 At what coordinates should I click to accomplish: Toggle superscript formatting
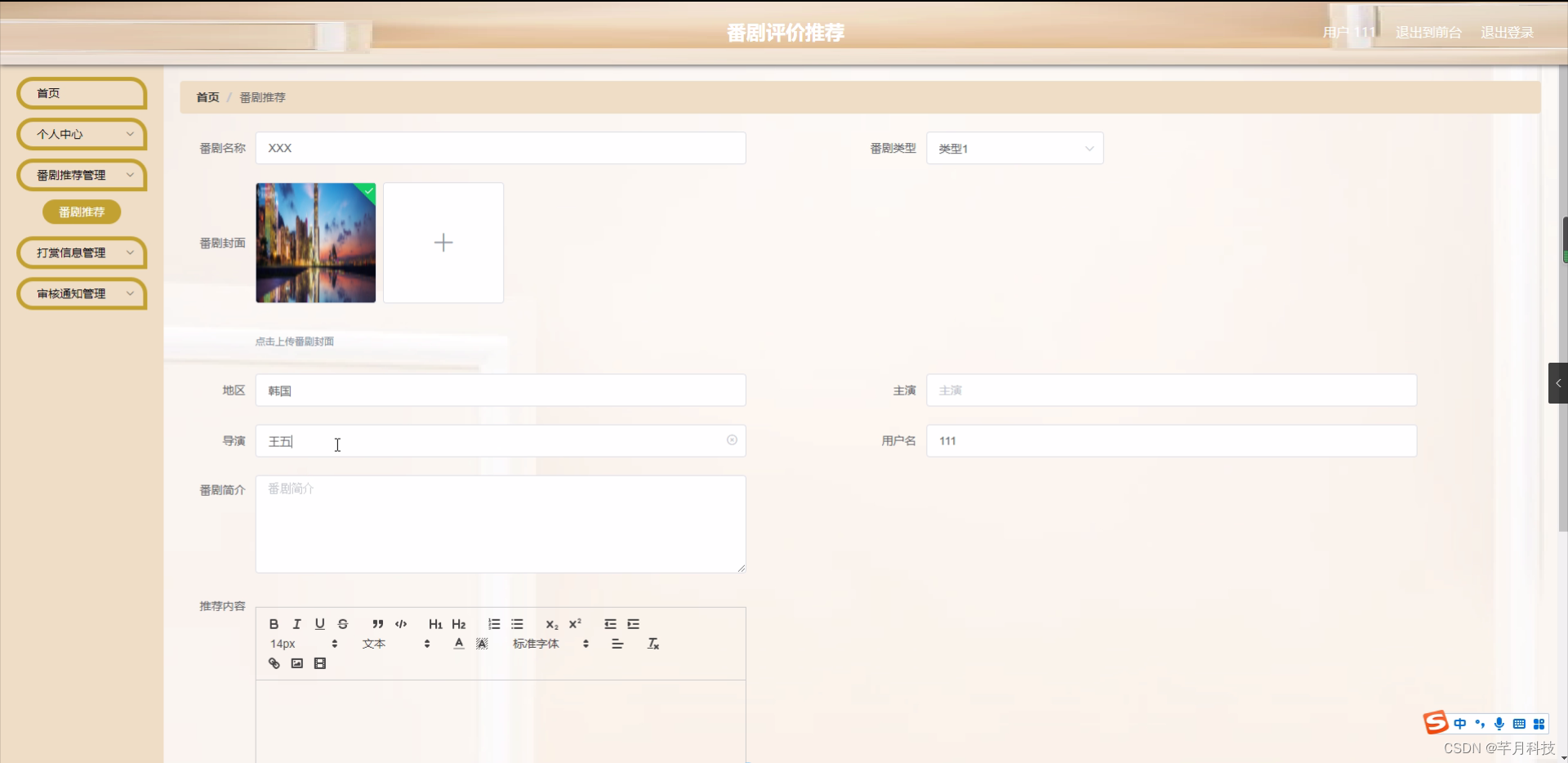click(x=575, y=624)
